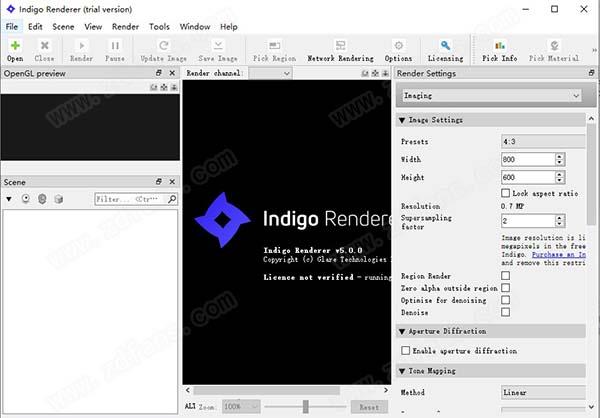This screenshot has height=418, width=600.
Task: Open the 100% zoom dropdown
Action: tap(241, 407)
